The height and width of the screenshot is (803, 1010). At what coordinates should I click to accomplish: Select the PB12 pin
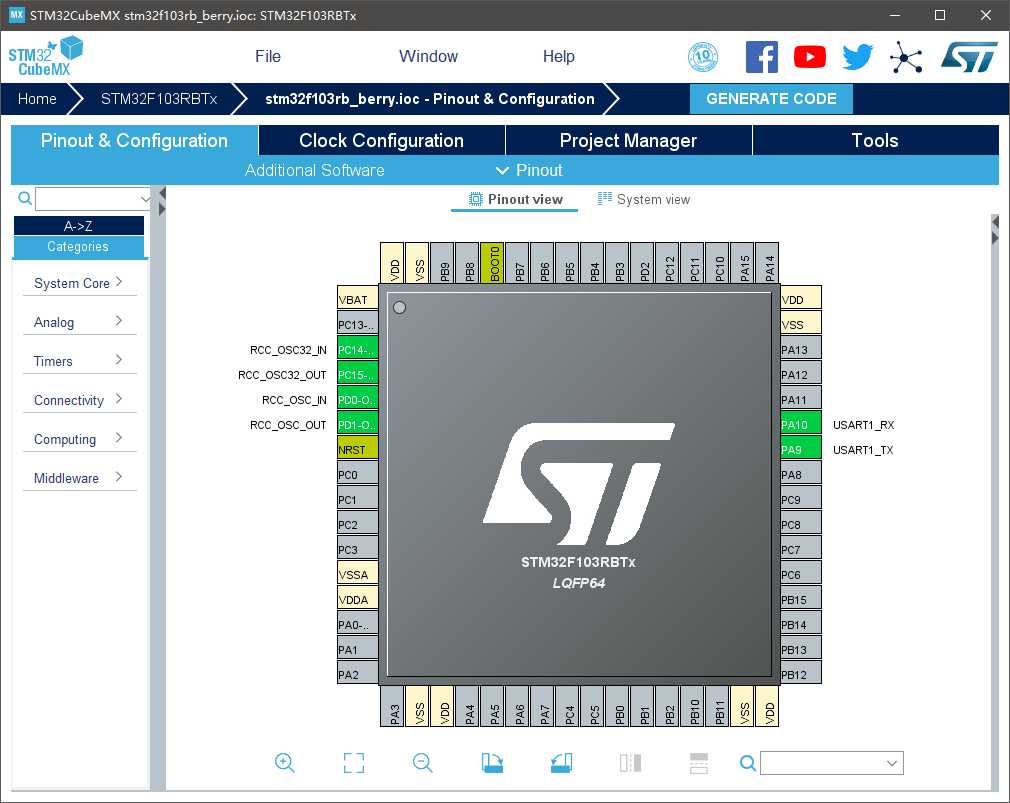pos(801,674)
